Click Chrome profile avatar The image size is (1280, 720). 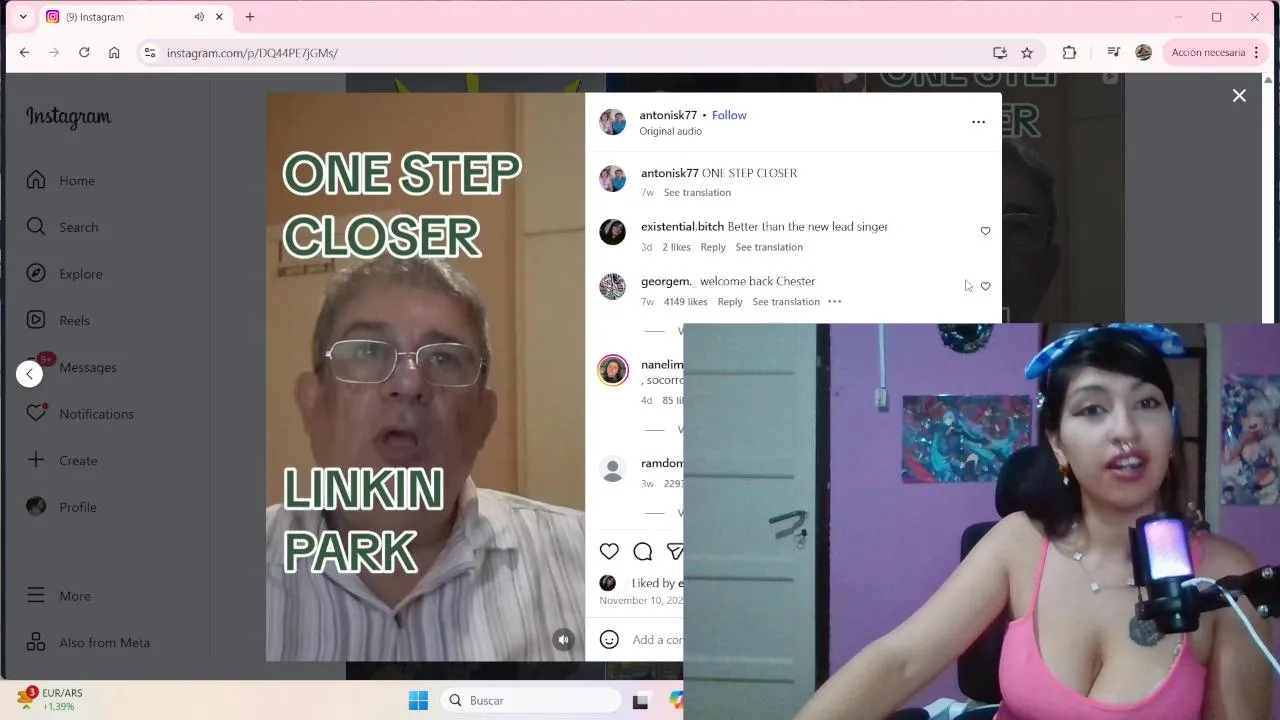1143,52
